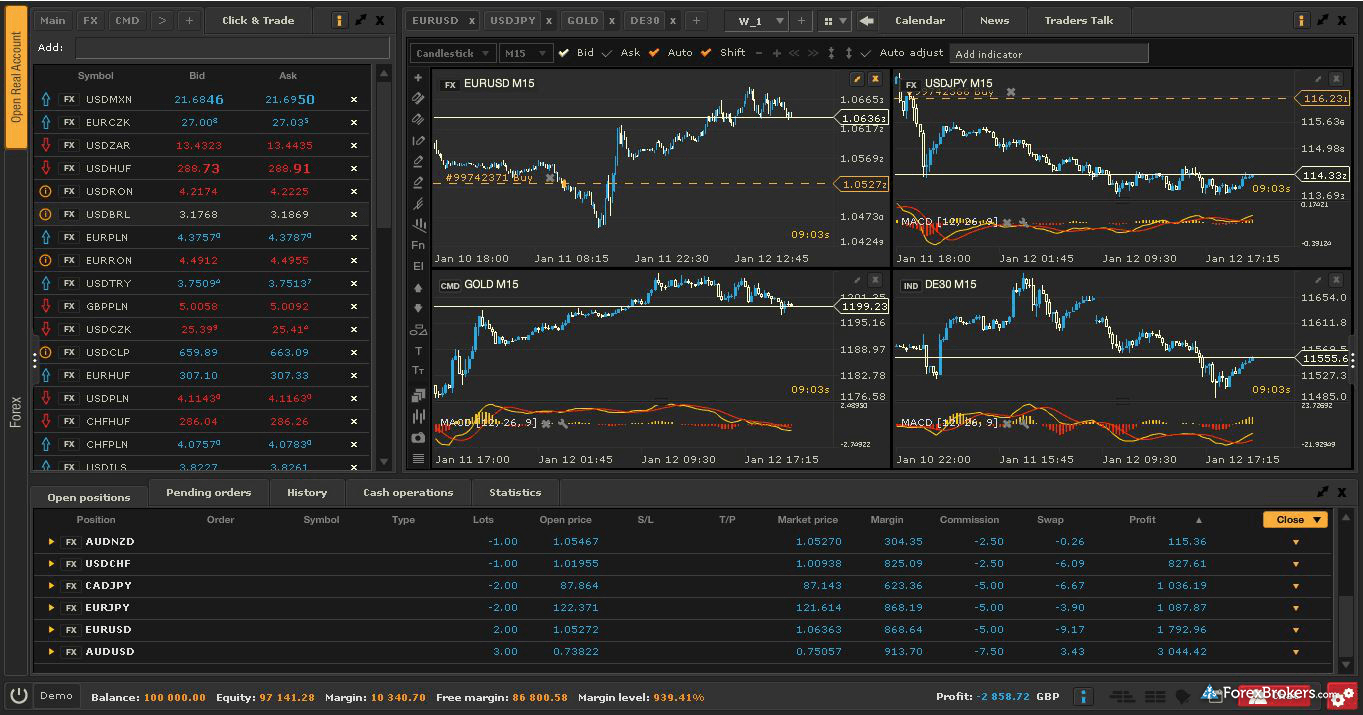Open the Calendar from the top menu
This screenshot has height=715, width=1363.
[x=919, y=20]
